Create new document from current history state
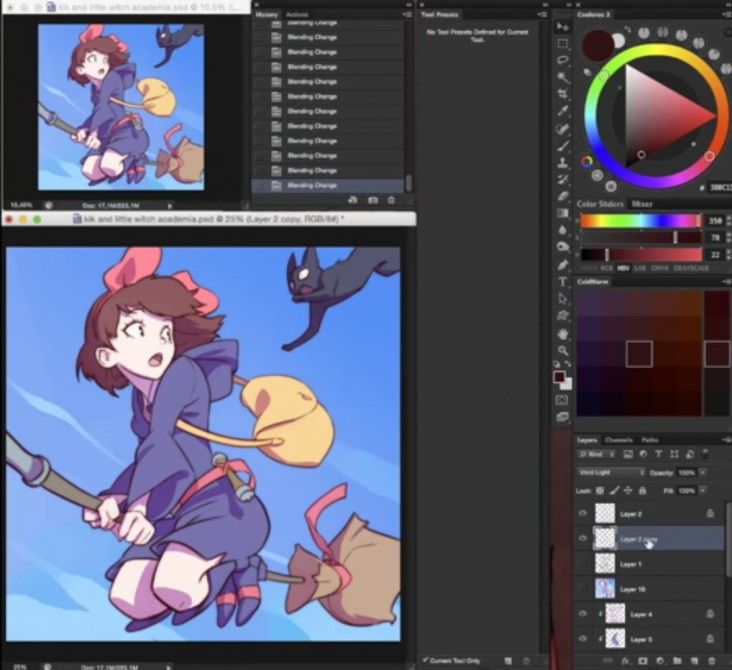This screenshot has width=732, height=670. coord(352,200)
